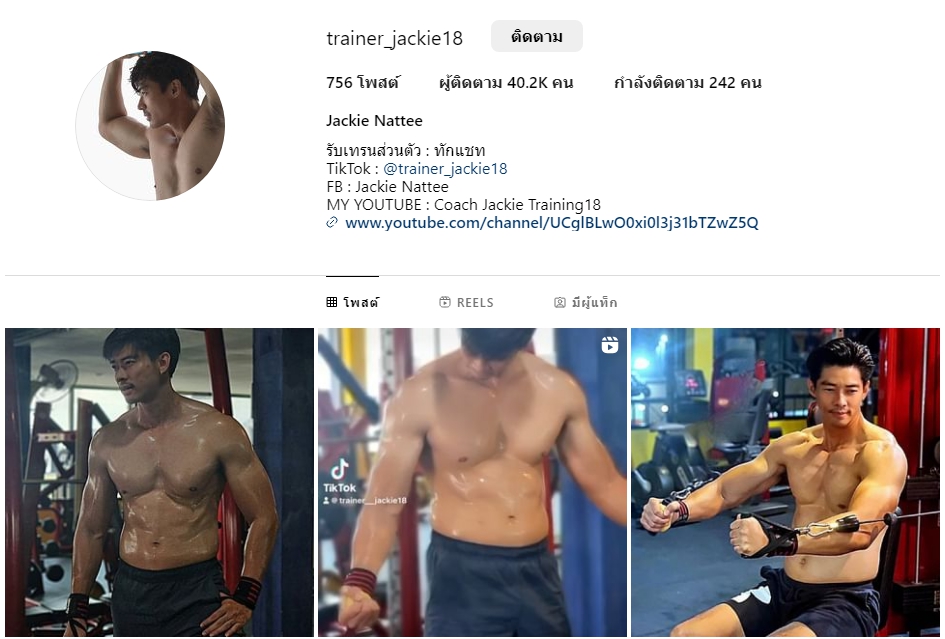Screen dimensions: 945x639
Task: Open the first gym post thumbnail
Action: click(160, 482)
